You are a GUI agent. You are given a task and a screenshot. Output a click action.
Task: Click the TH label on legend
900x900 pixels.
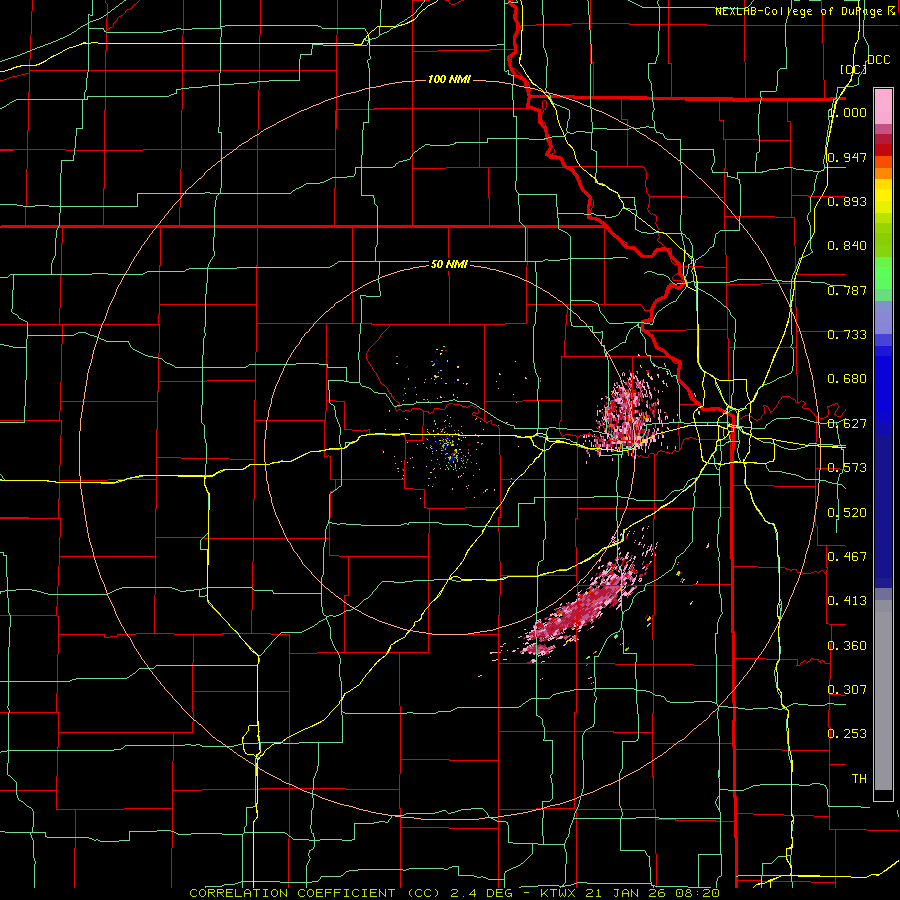[859, 779]
